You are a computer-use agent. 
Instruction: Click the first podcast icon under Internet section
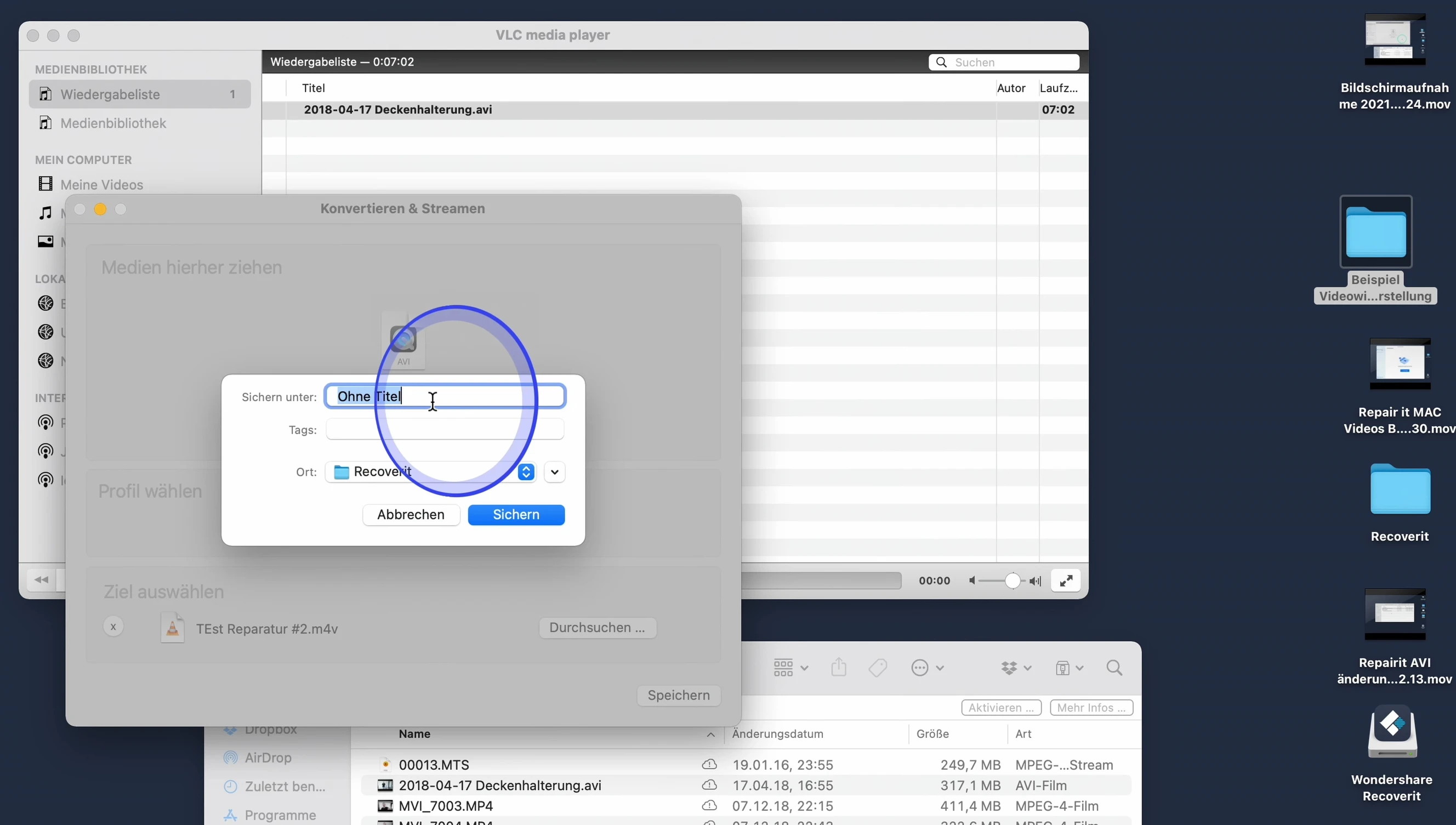coord(46,422)
